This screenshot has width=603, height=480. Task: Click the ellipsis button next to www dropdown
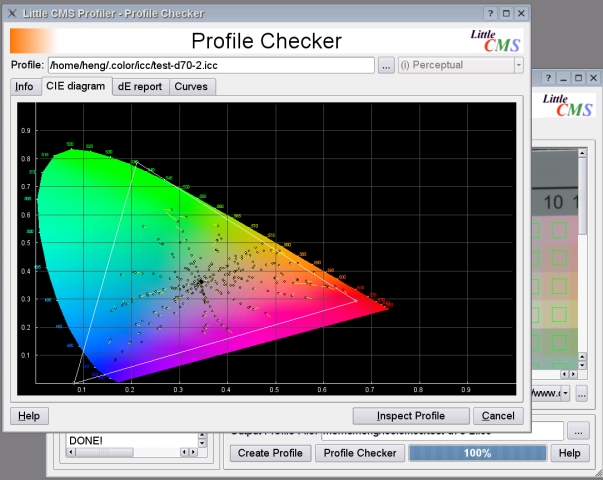pos(581,394)
